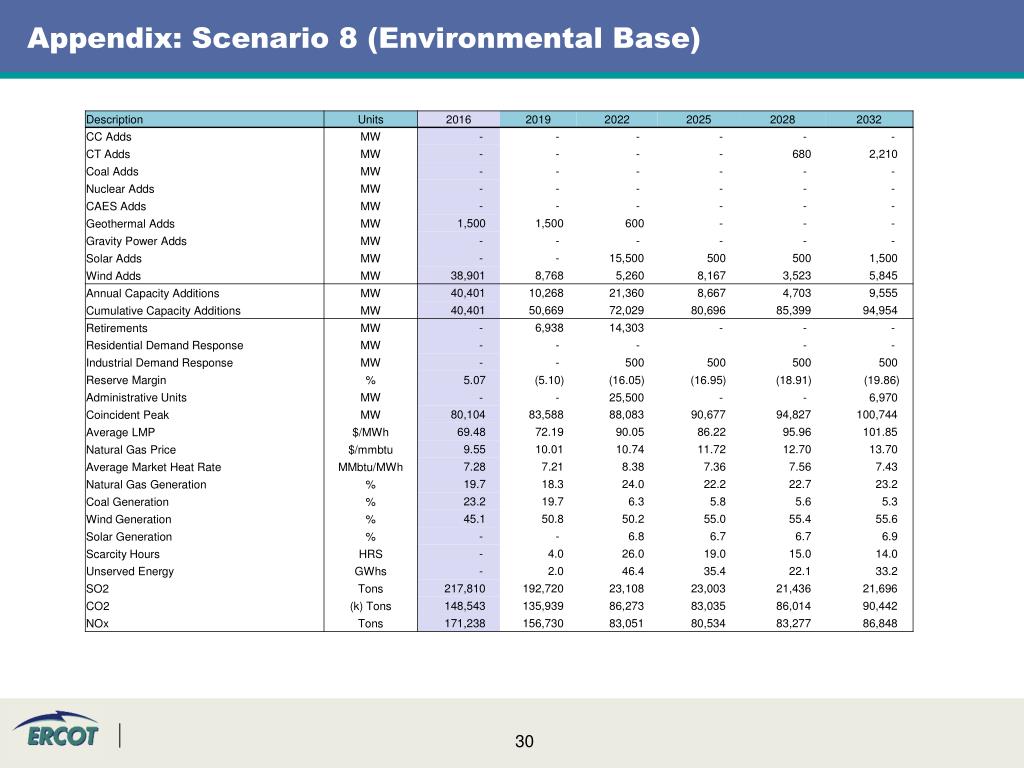The height and width of the screenshot is (768, 1024).
Task: Click the Scarcity Hours label
Action: (x=123, y=554)
